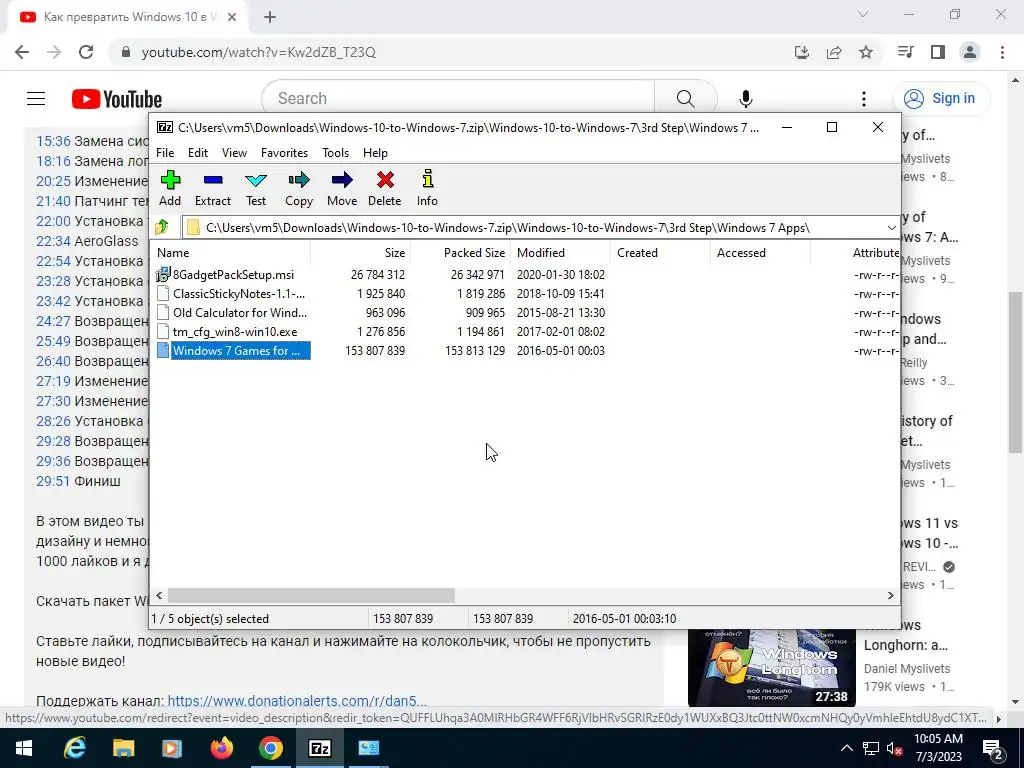Click the browser page vertical scrollbar
1024x768 pixels.
(1015, 372)
